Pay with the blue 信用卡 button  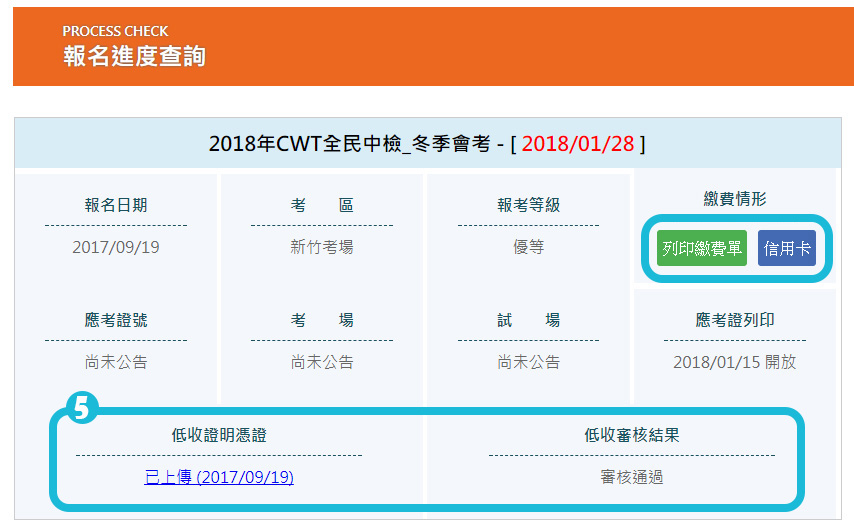[x=787, y=249]
